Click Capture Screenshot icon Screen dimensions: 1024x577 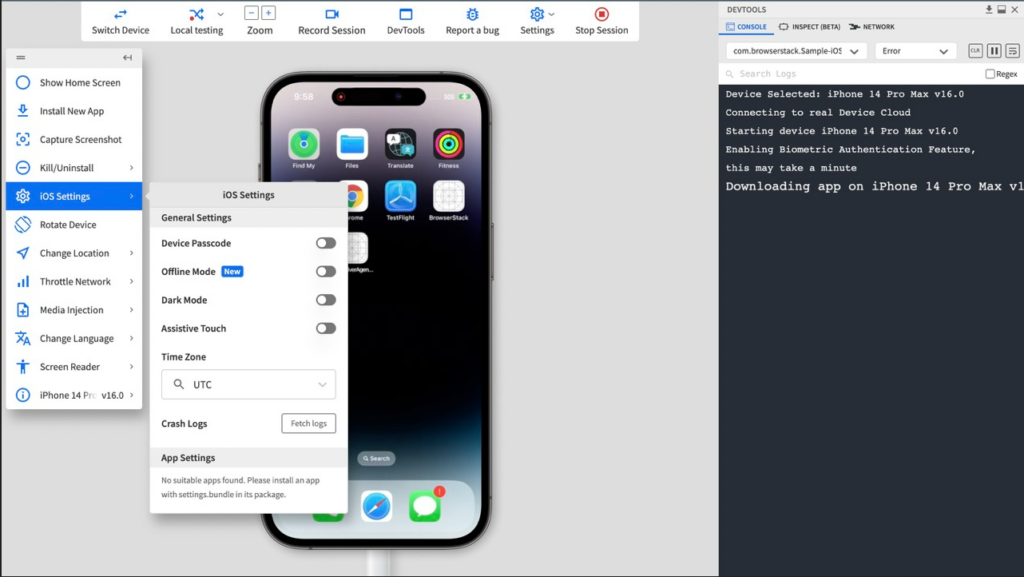[x=23, y=139]
